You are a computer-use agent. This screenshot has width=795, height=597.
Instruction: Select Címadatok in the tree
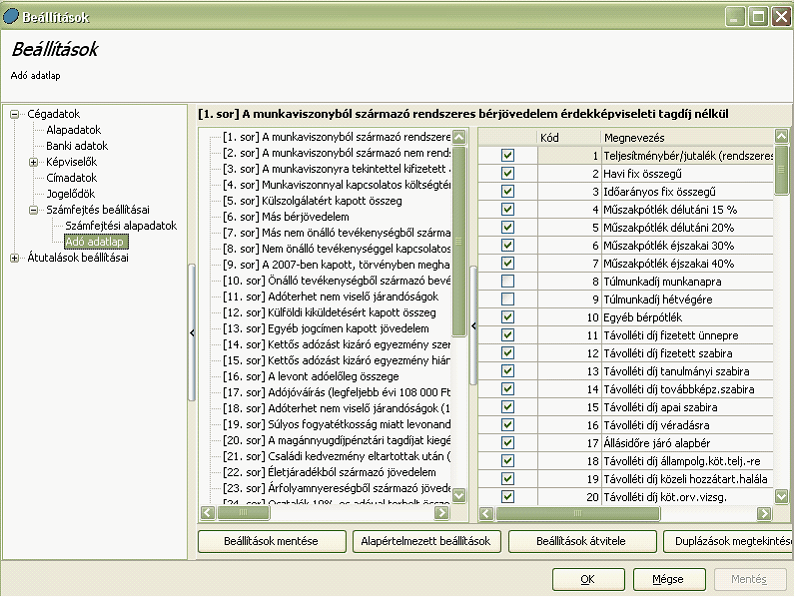pos(71,178)
